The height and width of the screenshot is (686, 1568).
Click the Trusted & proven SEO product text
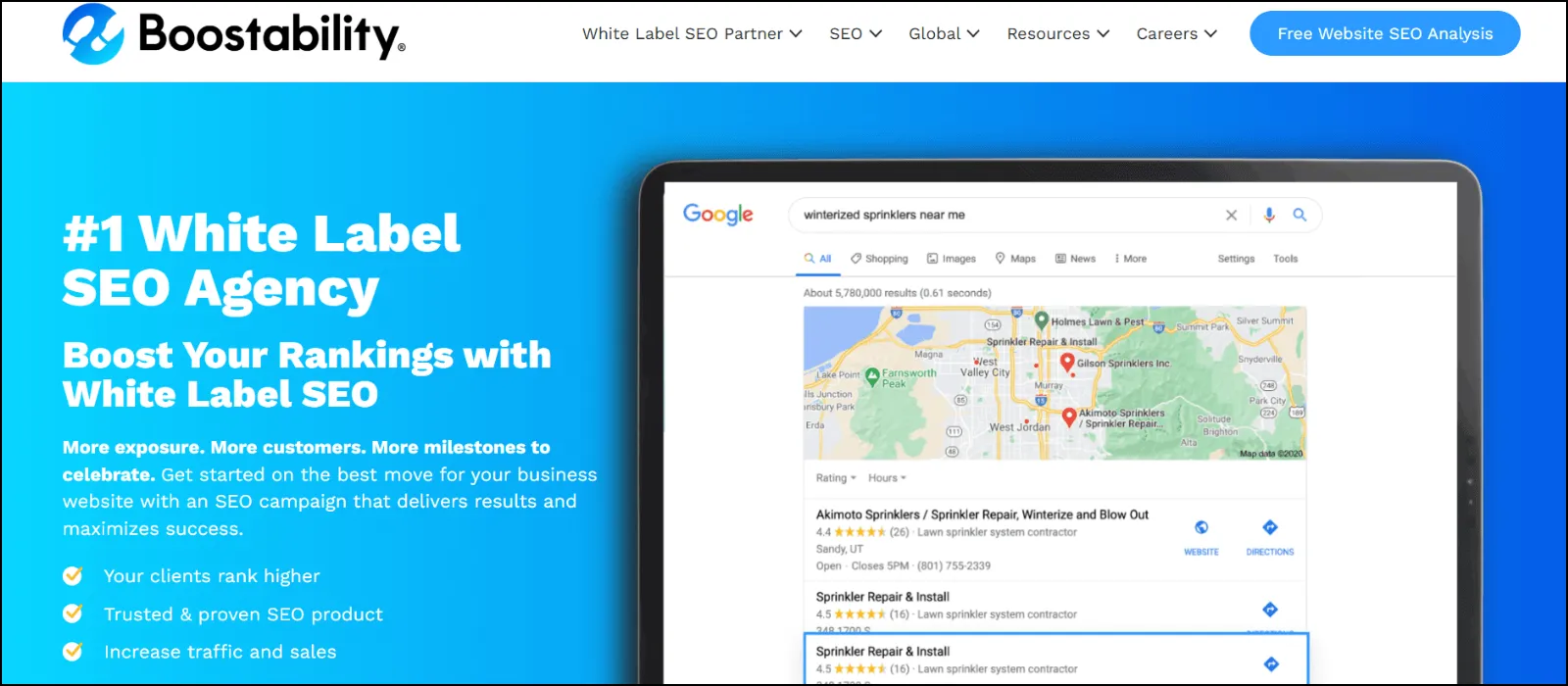tap(243, 614)
